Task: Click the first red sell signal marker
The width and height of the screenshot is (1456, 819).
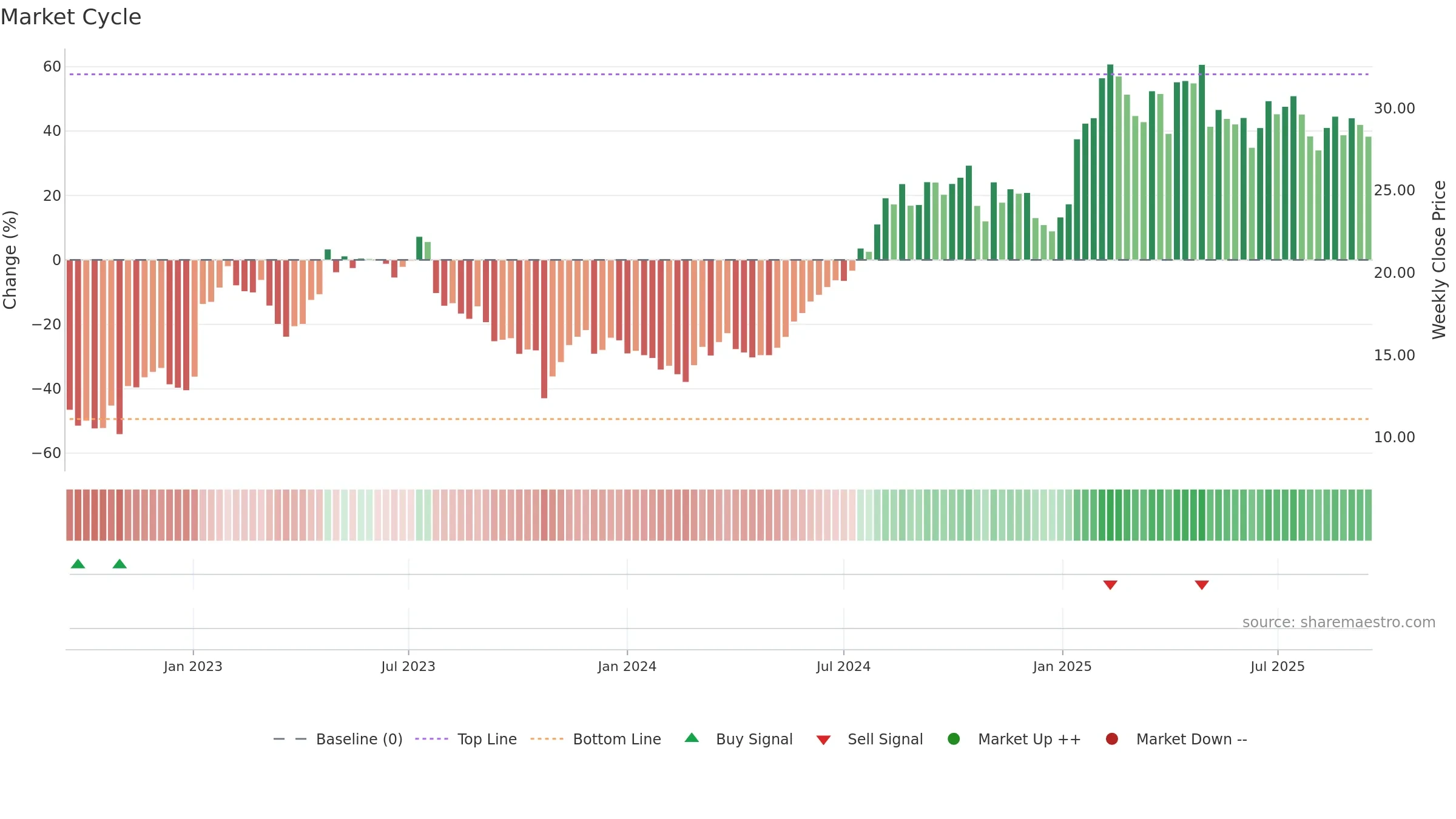Action: (1110, 585)
